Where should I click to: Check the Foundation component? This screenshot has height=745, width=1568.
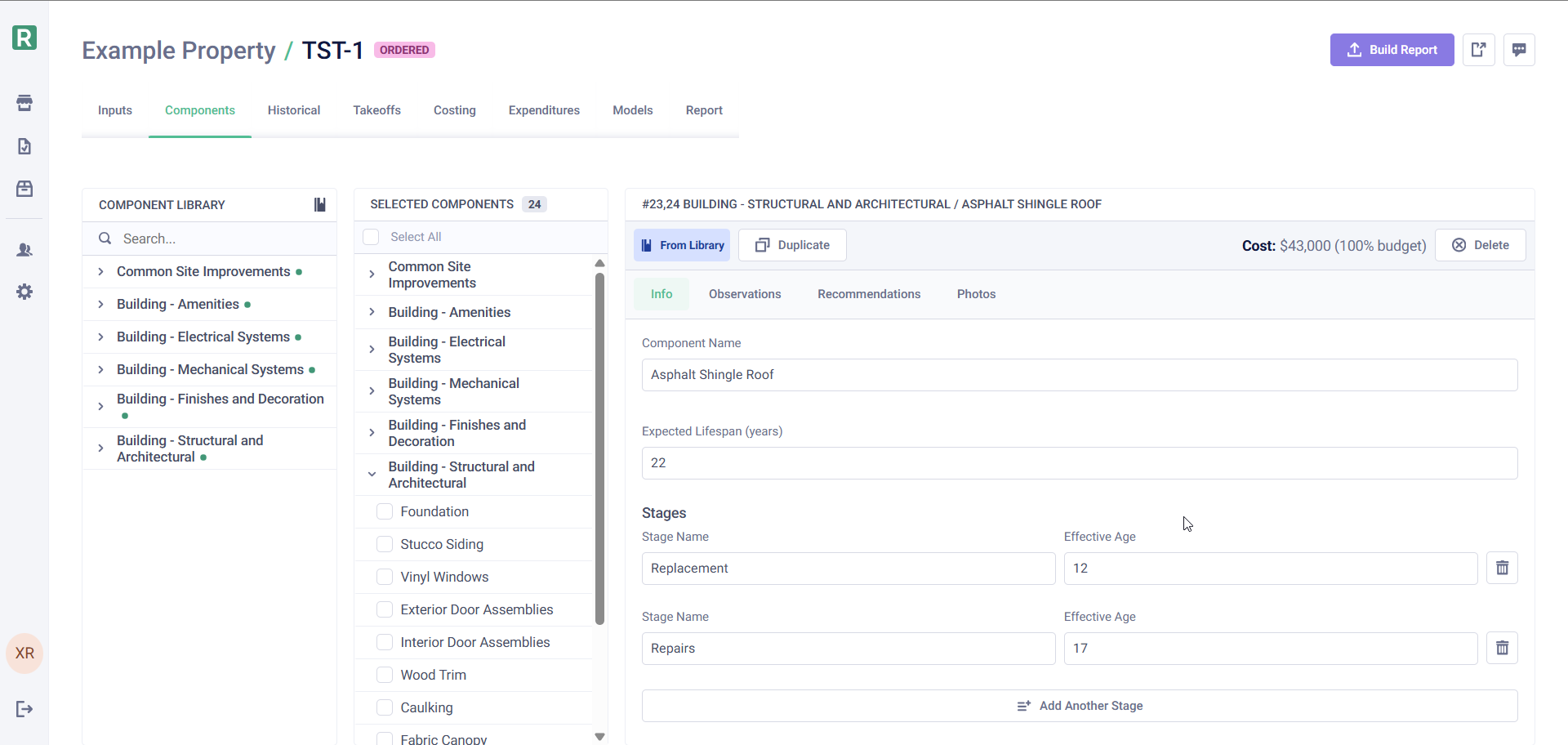pos(385,511)
